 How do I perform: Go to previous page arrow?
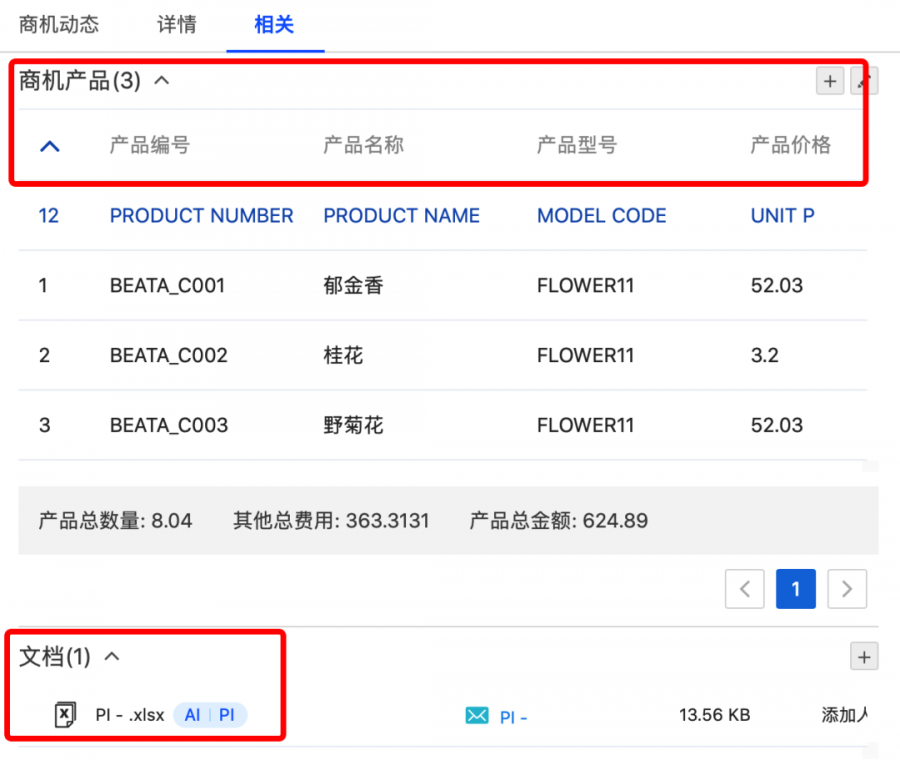point(744,589)
